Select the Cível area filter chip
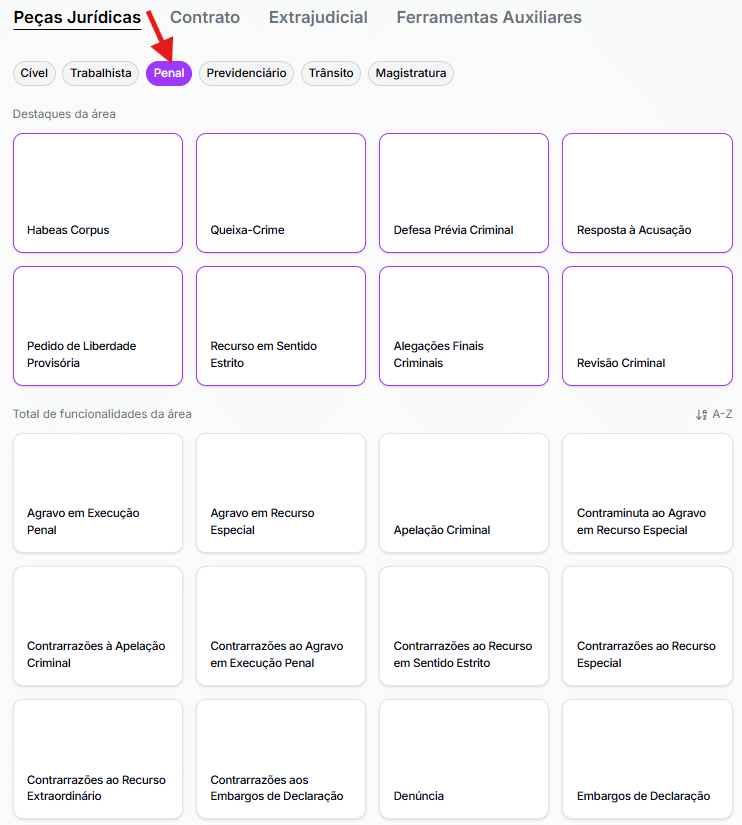Screen dimensions: 742x825 pos(34,73)
